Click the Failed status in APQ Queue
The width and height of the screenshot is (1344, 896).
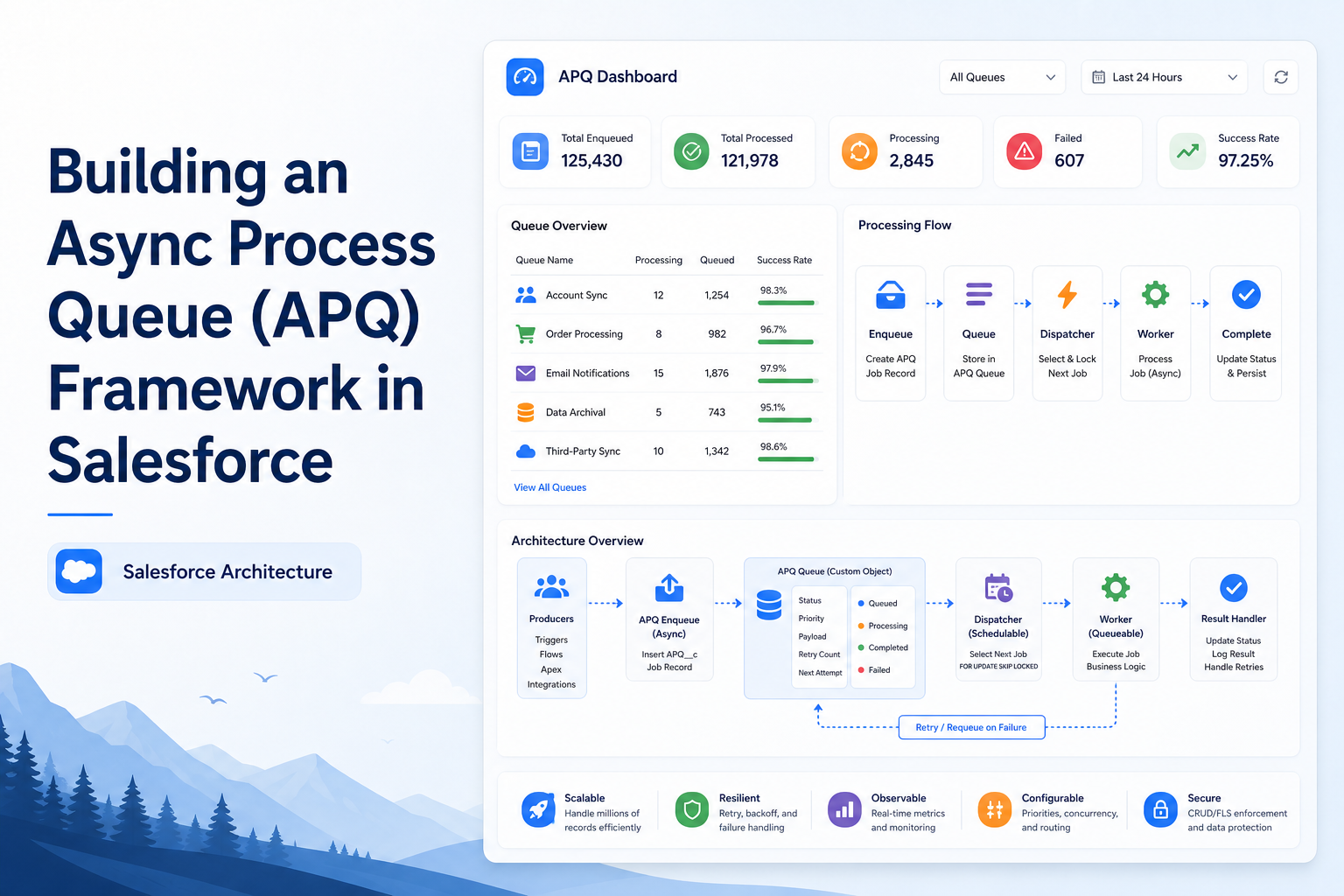click(874, 670)
